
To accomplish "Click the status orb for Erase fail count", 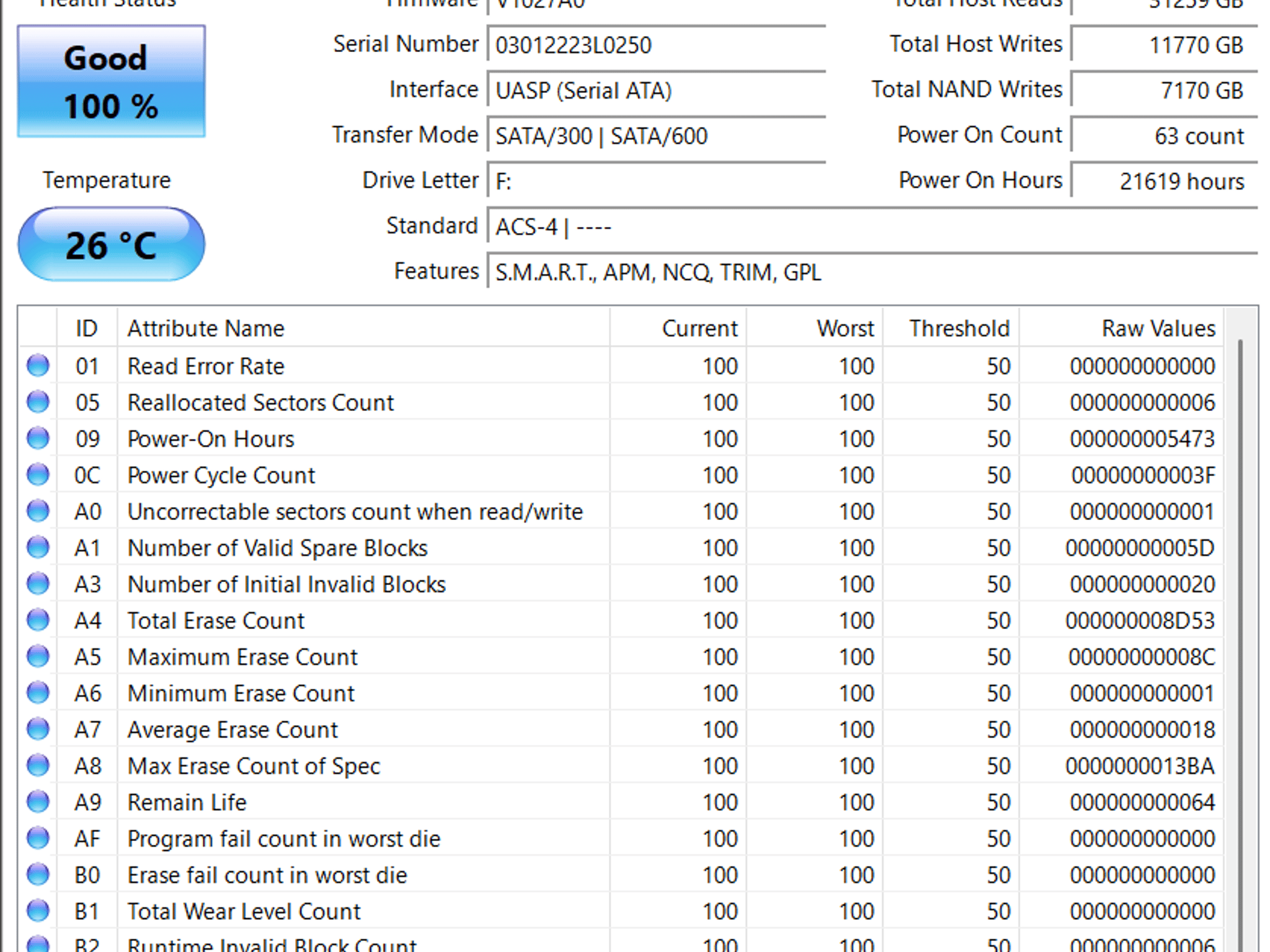I will point(38,874).
